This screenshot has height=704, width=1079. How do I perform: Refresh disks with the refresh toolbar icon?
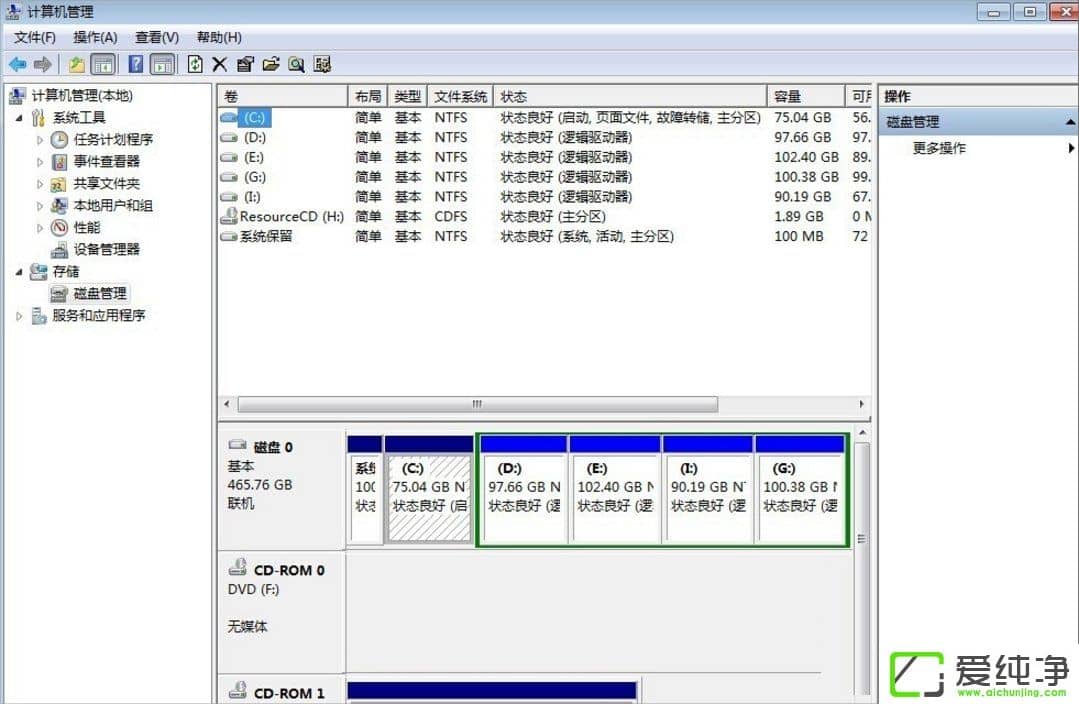coord(194,64)
